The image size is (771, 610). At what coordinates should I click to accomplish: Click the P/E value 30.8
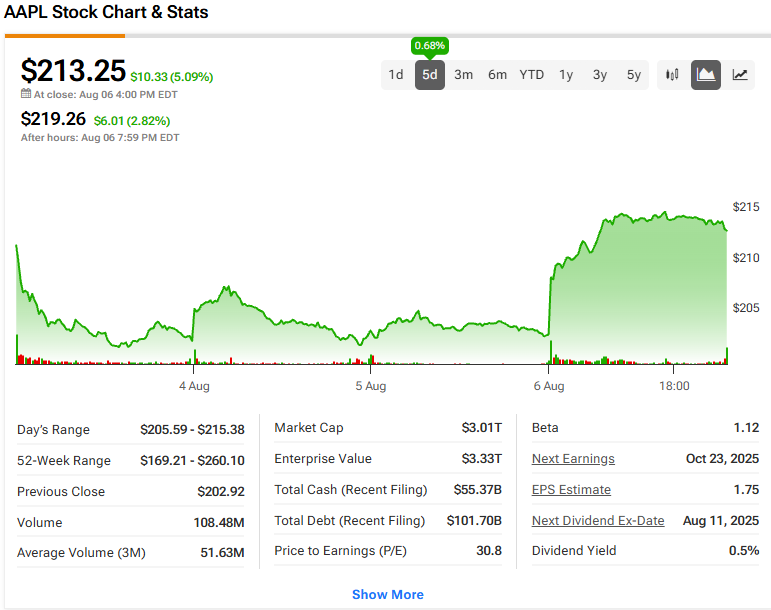click(489, 551)
